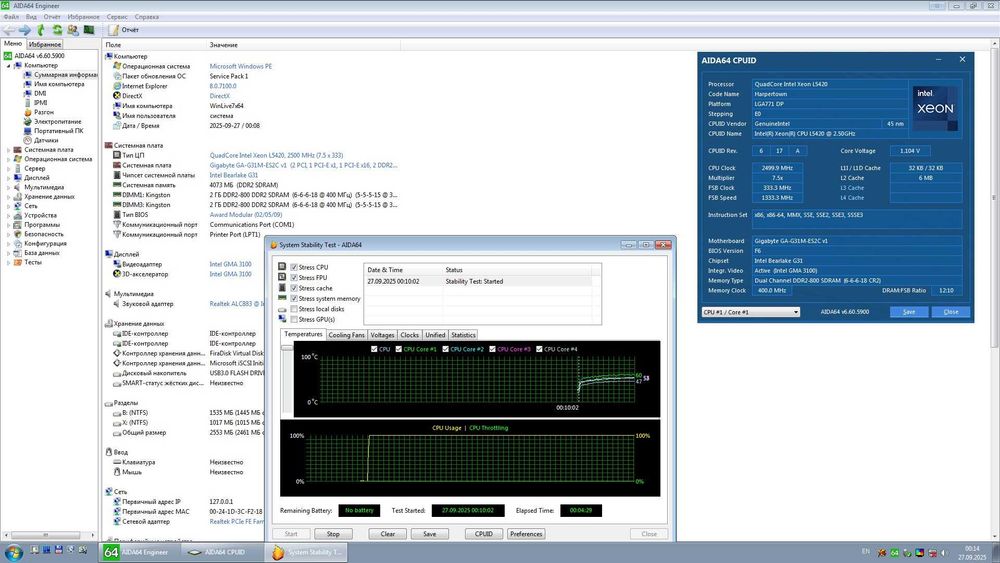Screen dimensions: 1000x563
Task: Enable the Stress GPU(s) checkbox
Action: (293, 319)
